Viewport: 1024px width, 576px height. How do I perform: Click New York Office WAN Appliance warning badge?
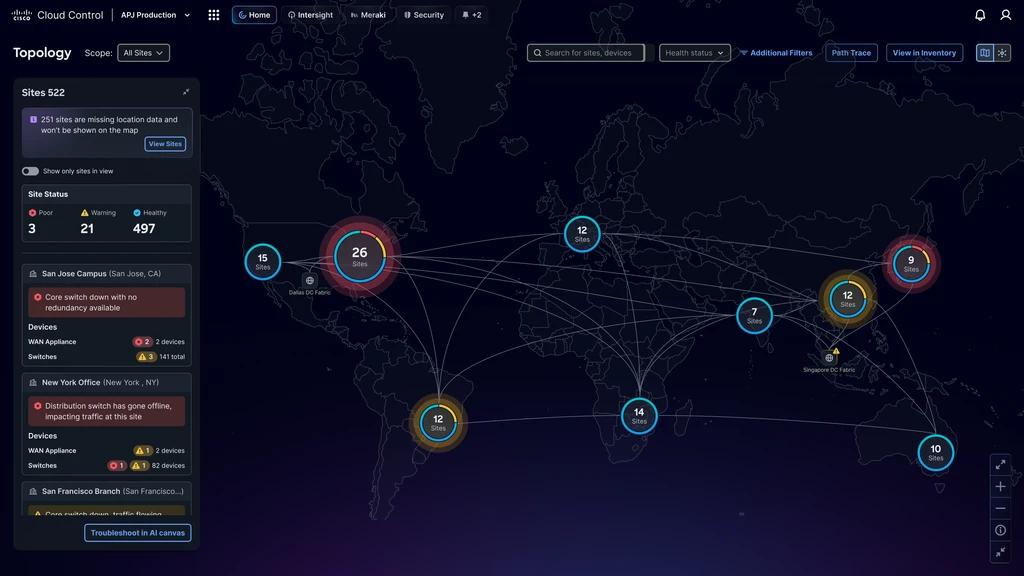tap(143, 451)
